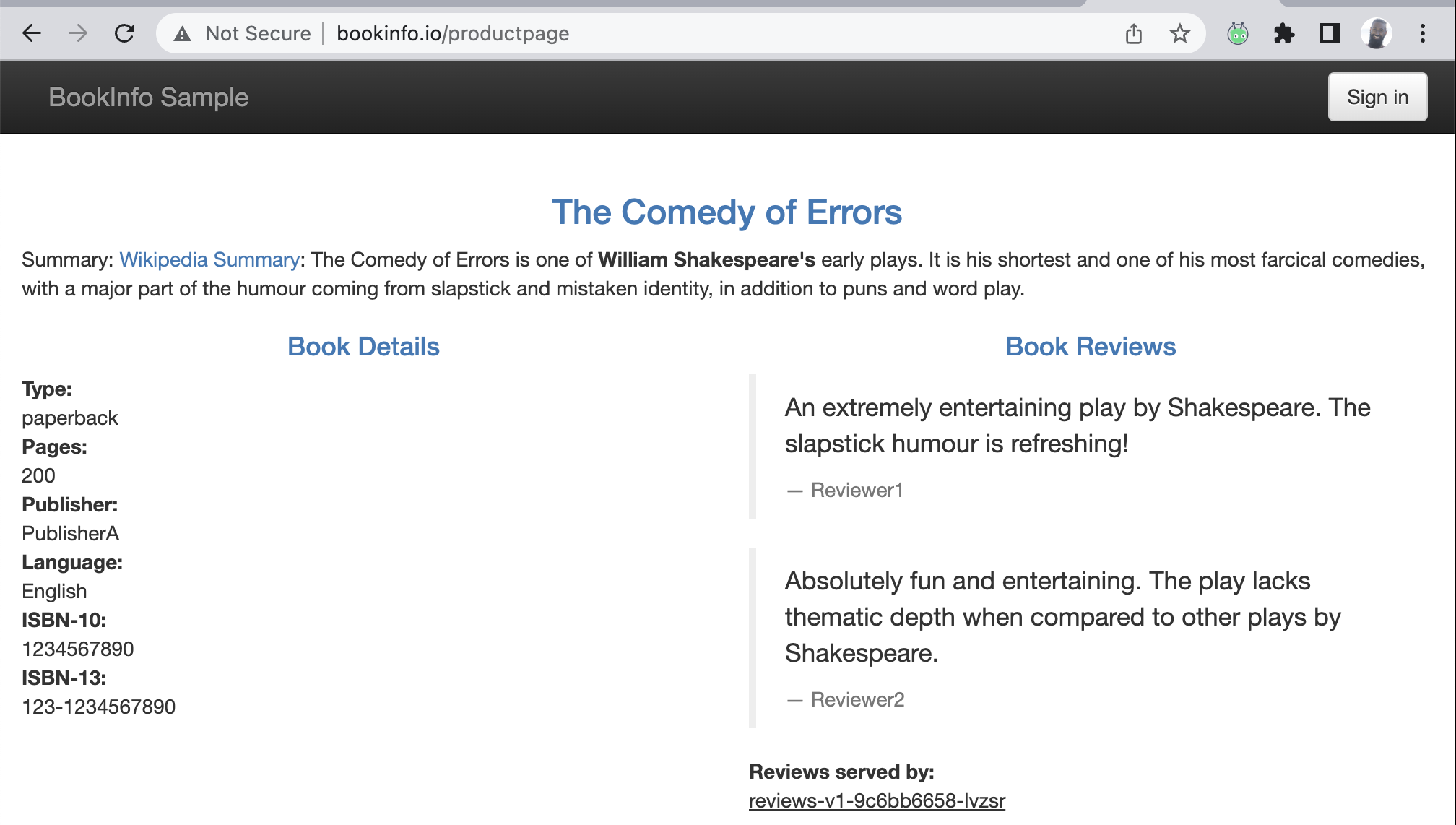This screenshot has height=825, width=1456.
Task: Toggle the browser side panel
Action: 1330,33
